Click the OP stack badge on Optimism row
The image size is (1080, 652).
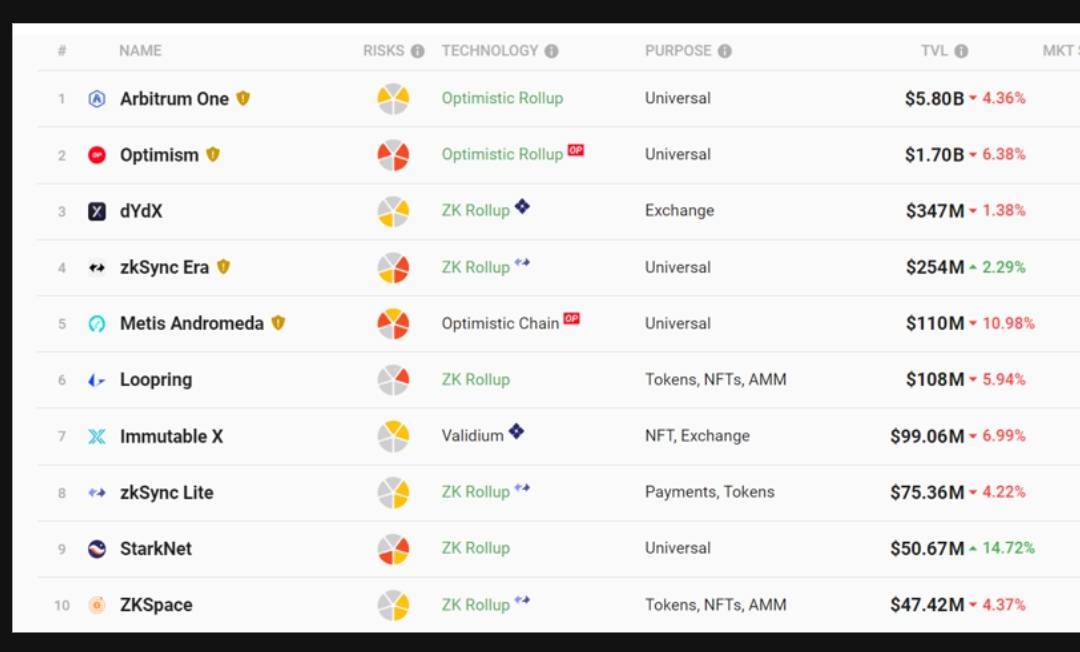coord(576,149)
